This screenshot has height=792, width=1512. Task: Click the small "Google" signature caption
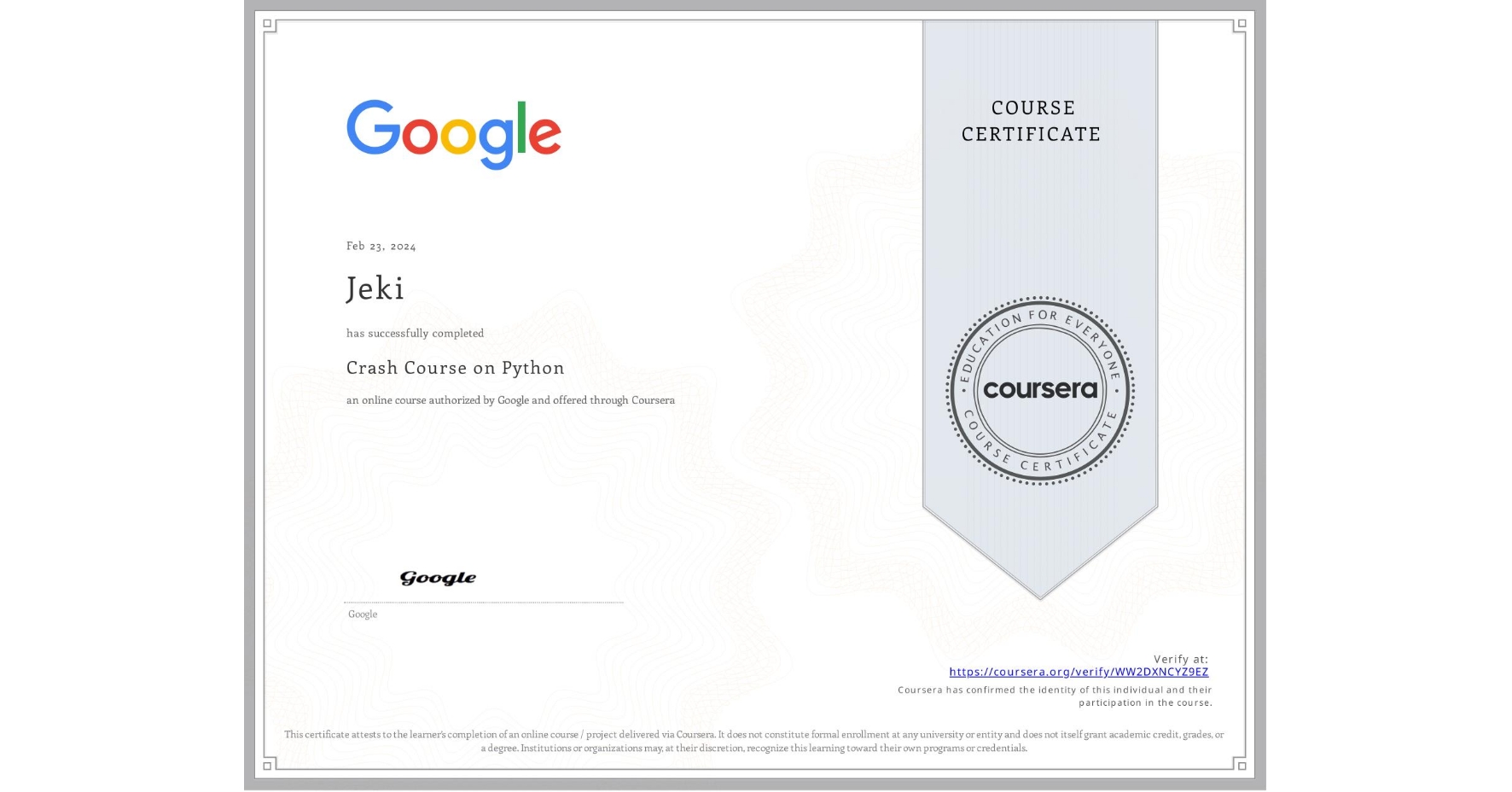[x=363, y=614]
